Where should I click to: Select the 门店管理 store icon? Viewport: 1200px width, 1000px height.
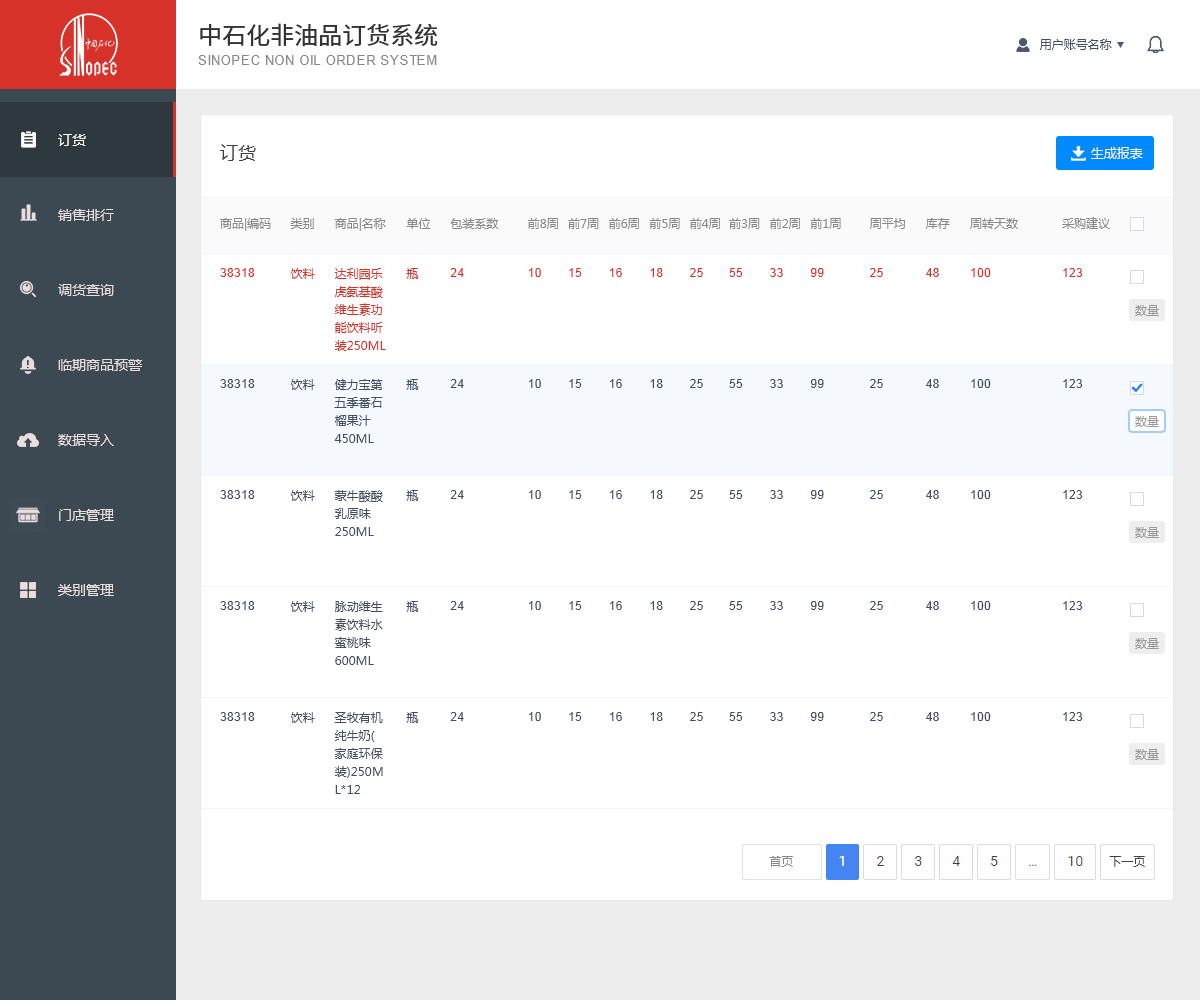coord(29,515)
